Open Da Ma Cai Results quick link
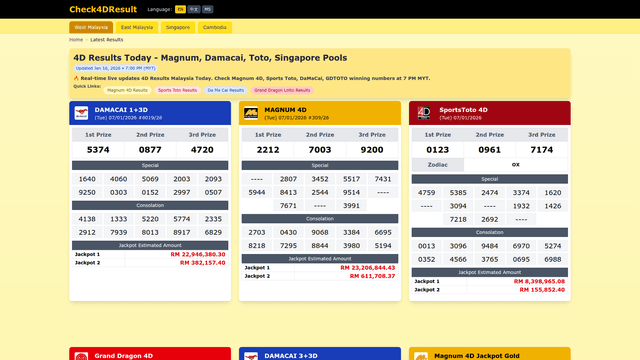Screen dimensions: 640x360 (226, 90)
